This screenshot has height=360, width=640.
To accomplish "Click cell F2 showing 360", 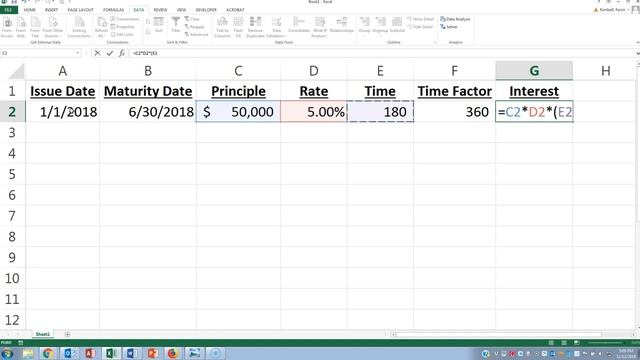I will [x=454, y=111].
